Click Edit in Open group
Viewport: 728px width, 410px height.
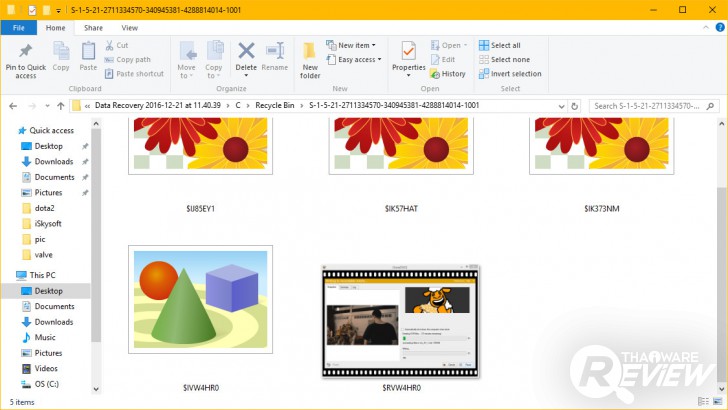443,59
